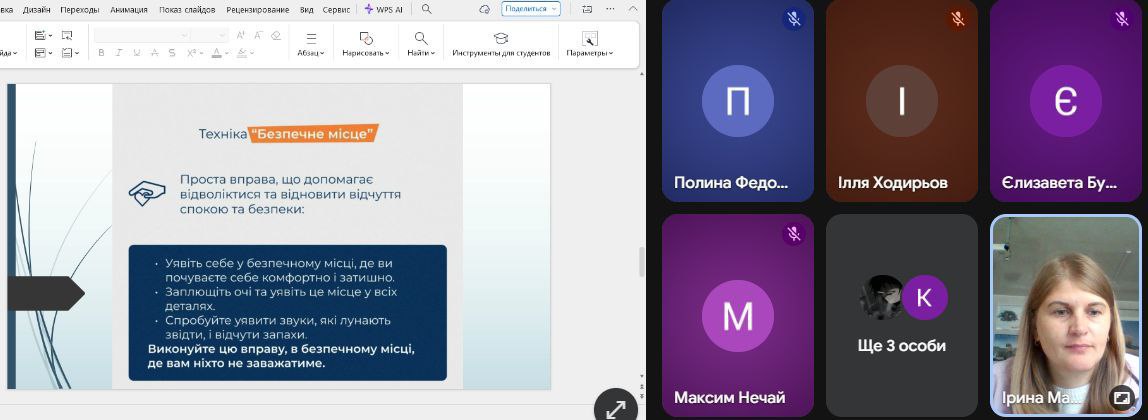The width and height of the screenshot is (1148, 420).
Task: Click the clear formatting eraser icon
Action: pos(276,35)
